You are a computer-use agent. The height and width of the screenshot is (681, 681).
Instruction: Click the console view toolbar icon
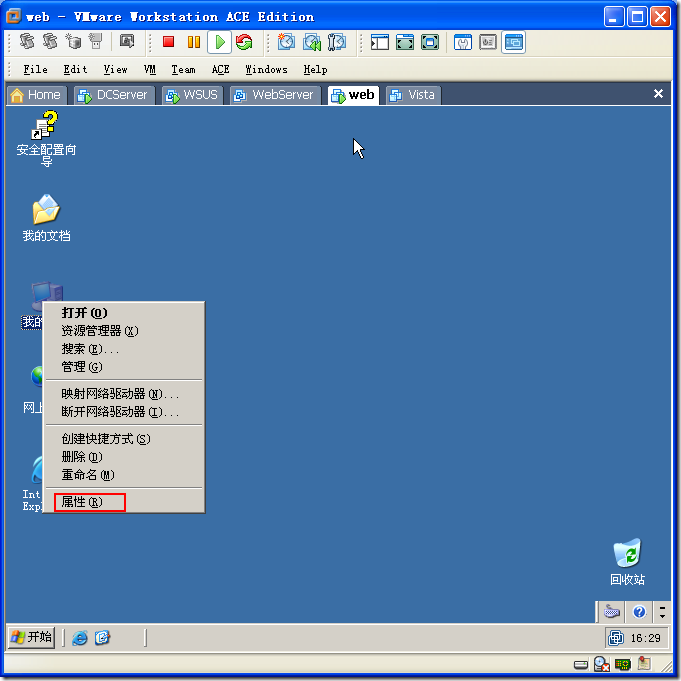514,42
